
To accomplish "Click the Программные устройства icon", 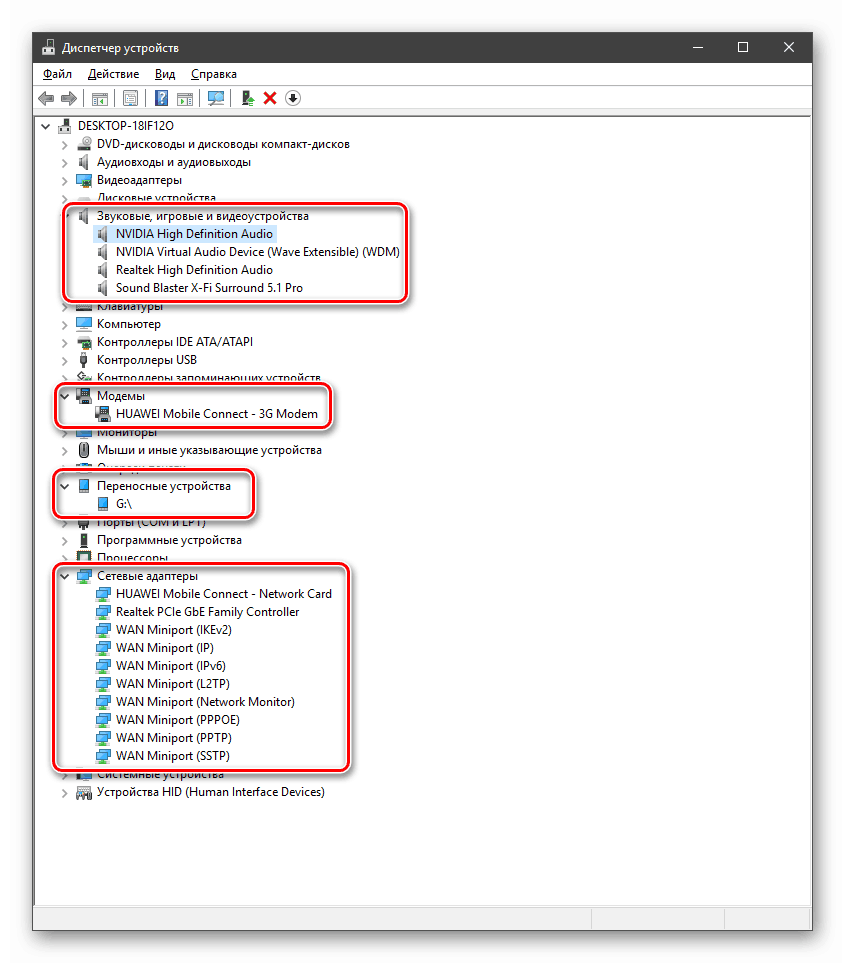I will (84, 540).
